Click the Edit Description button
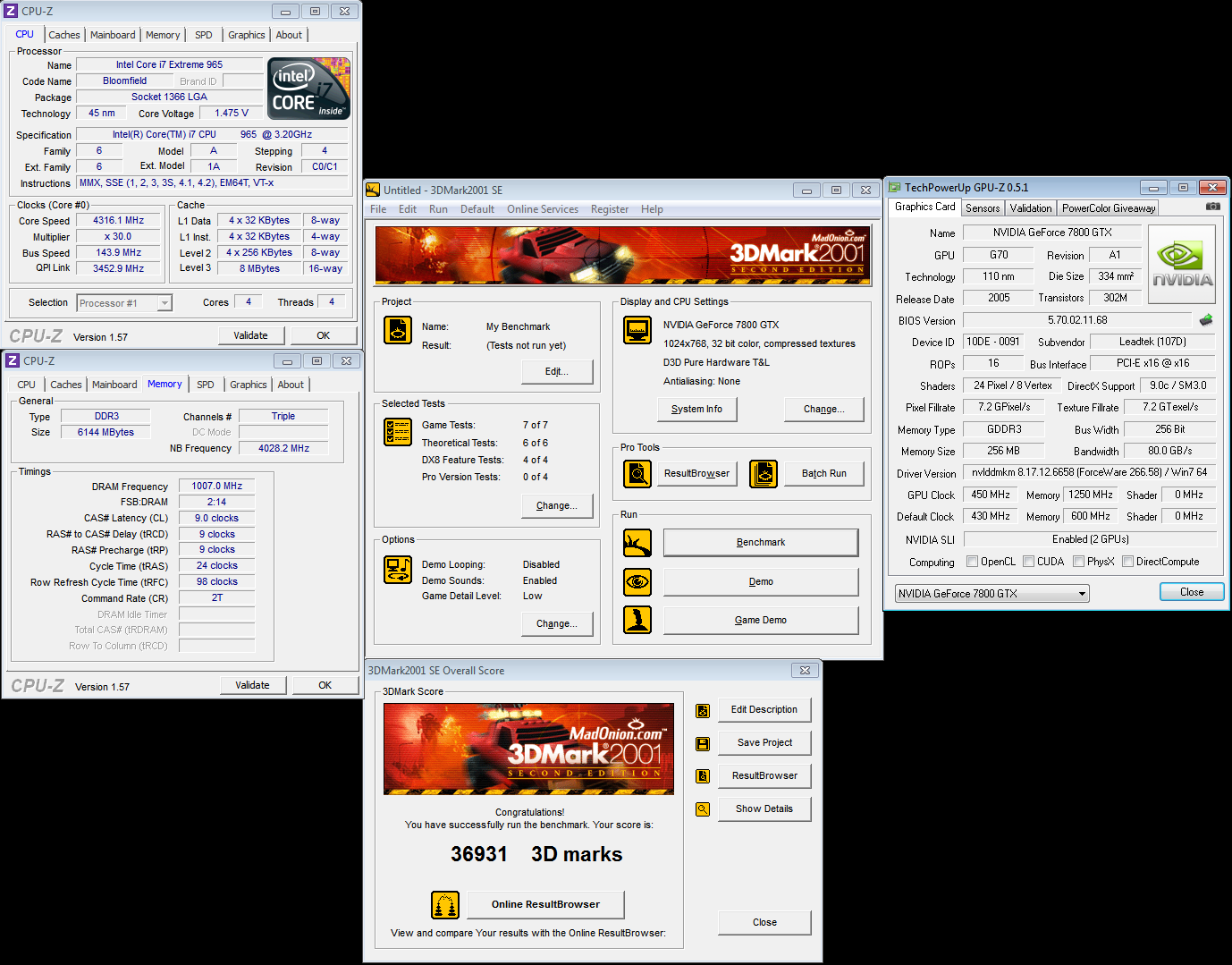Image resolution: width=1232 pixels, height=965 pixels. click(x=764, y=709)
